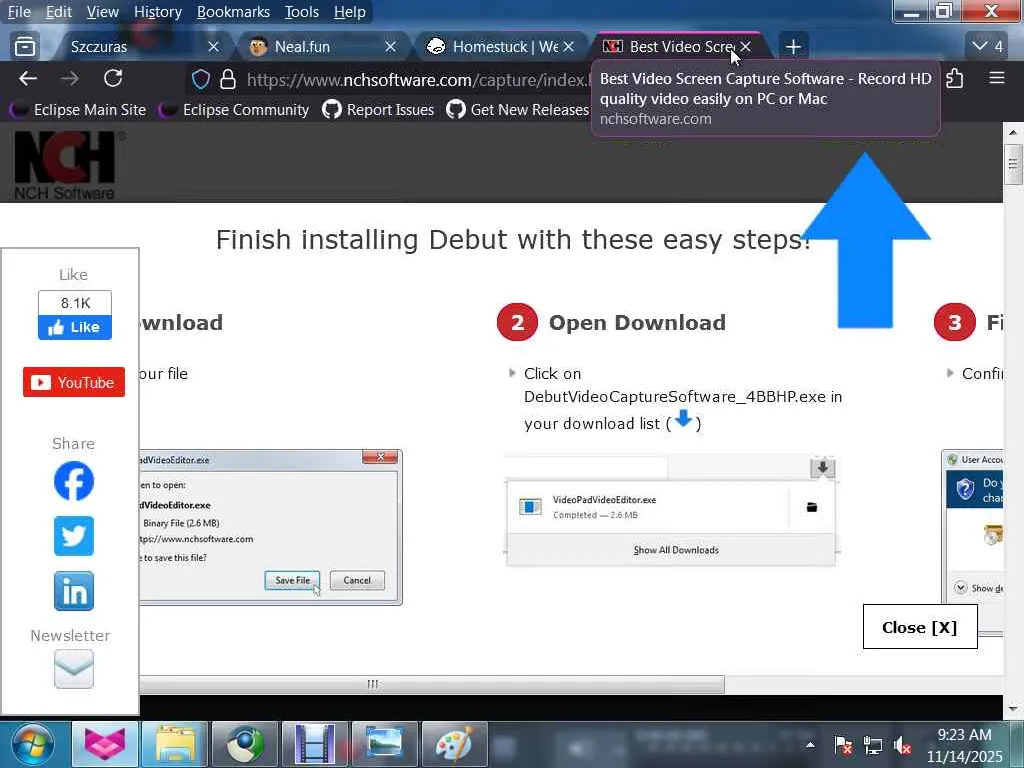This screenshot has height=768, width=1024.
Task: Share the page on LinkedIn
Action: point(74,591)
